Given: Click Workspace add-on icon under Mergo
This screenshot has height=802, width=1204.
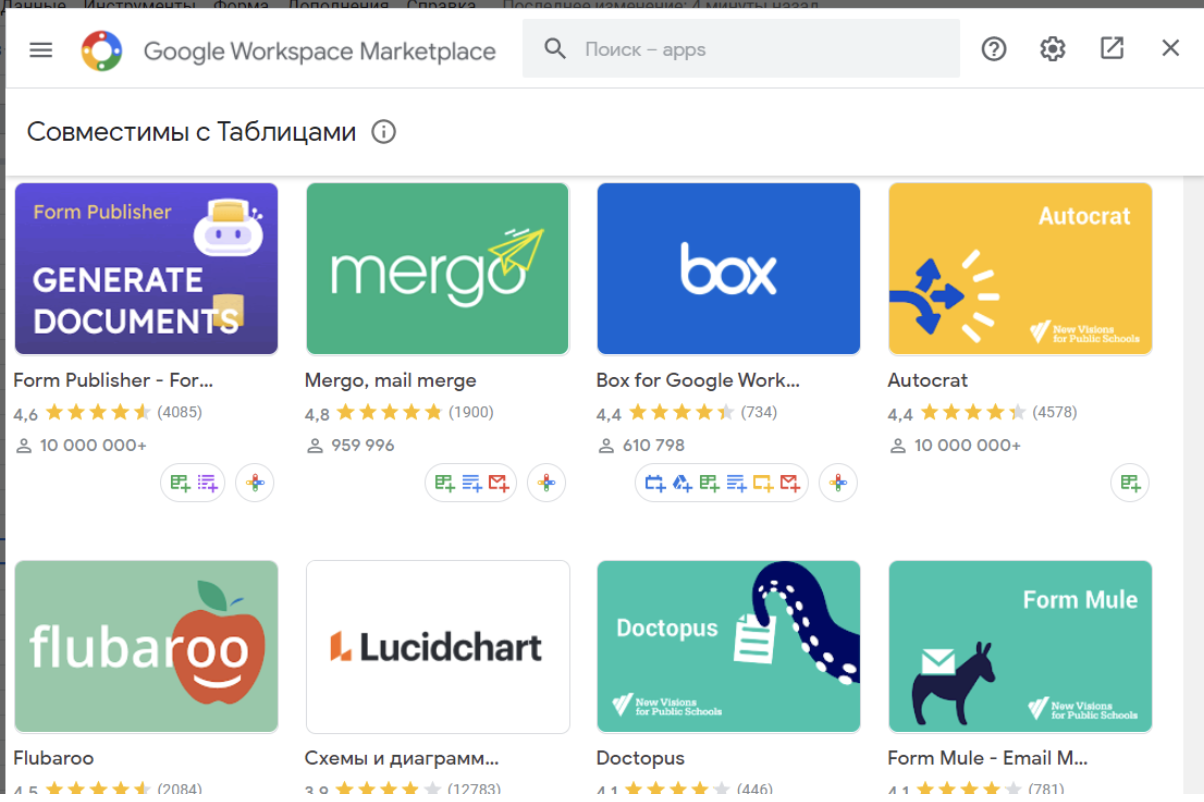Looking at the screenshot, I should click(547, 483).
